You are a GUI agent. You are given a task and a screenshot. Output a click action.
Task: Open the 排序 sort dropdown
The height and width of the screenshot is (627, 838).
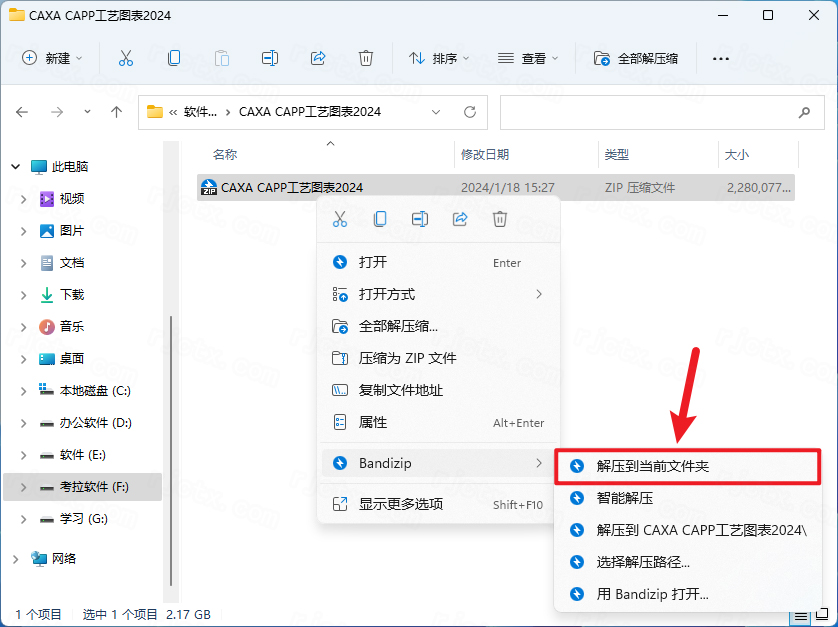click(x=440, y=58)
